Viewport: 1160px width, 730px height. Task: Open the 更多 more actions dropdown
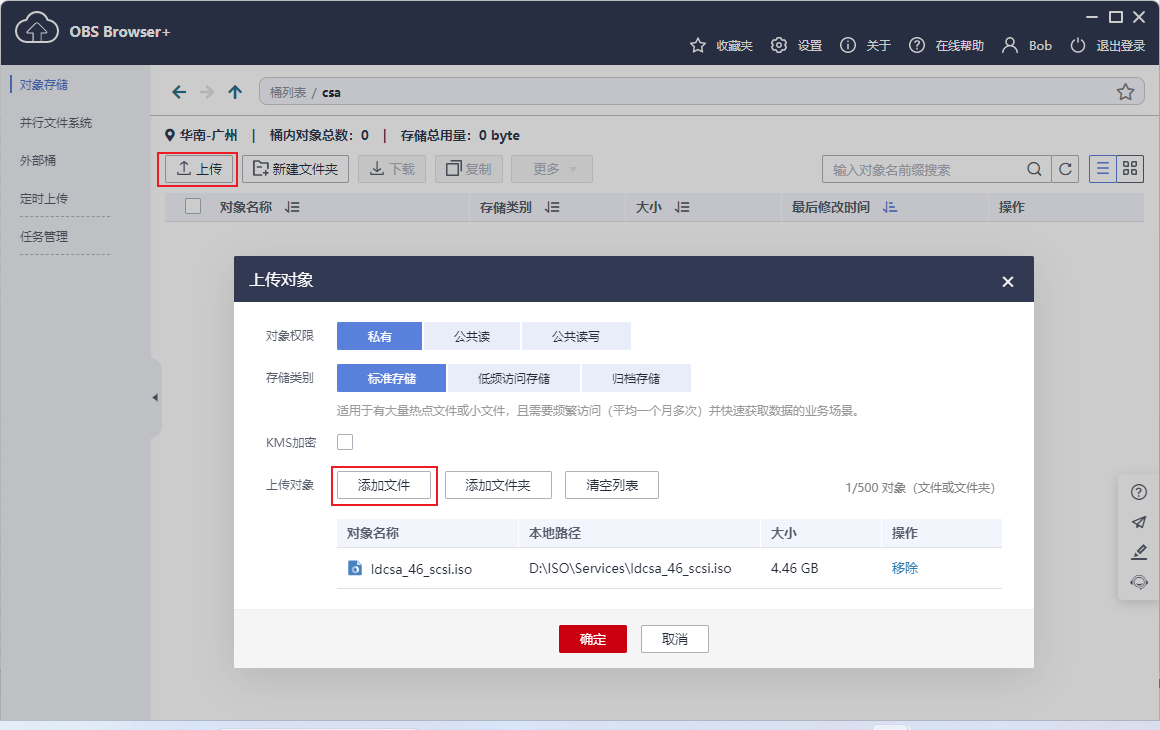click(551, 169)
